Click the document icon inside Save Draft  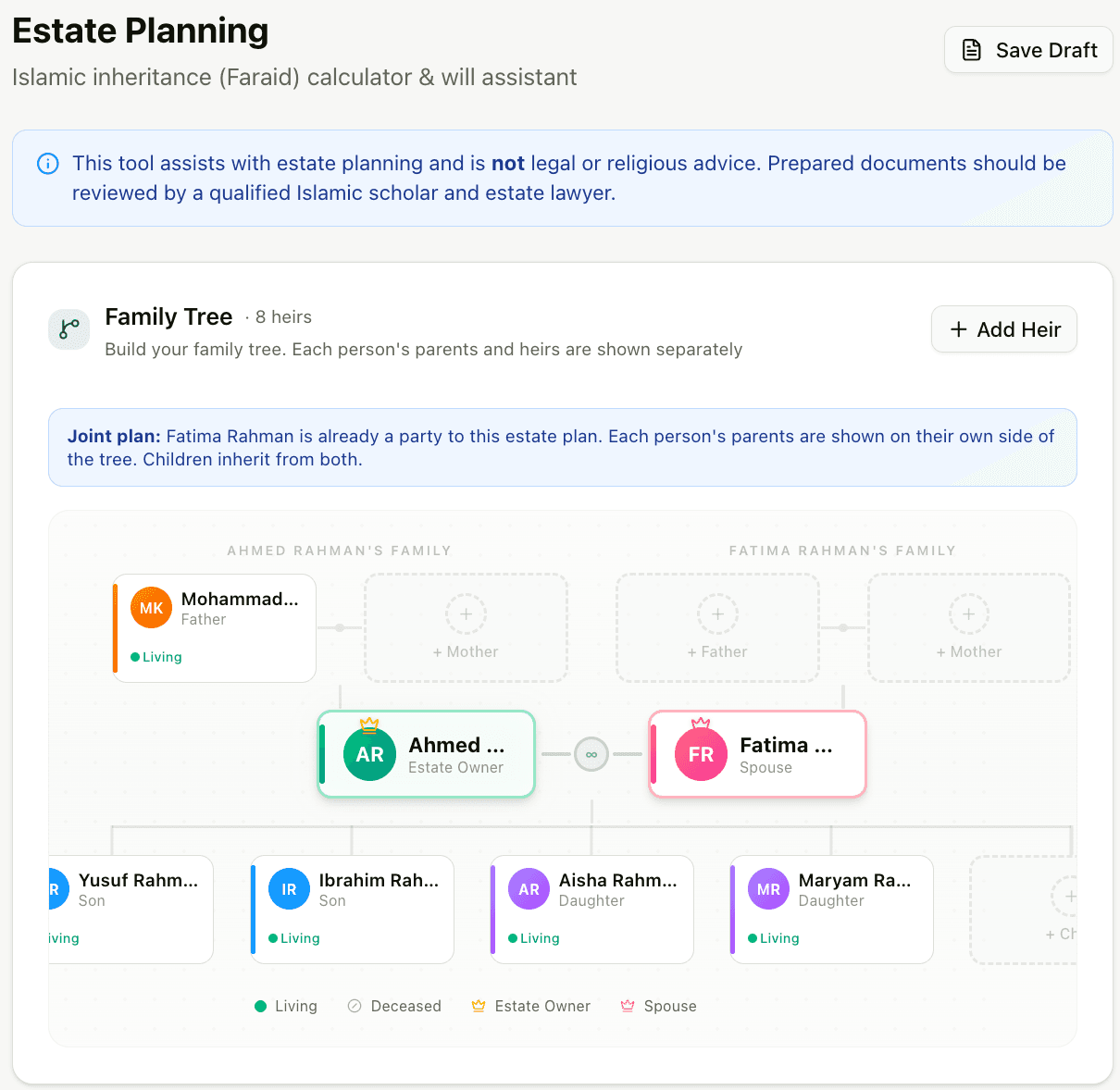click(971, 50)
